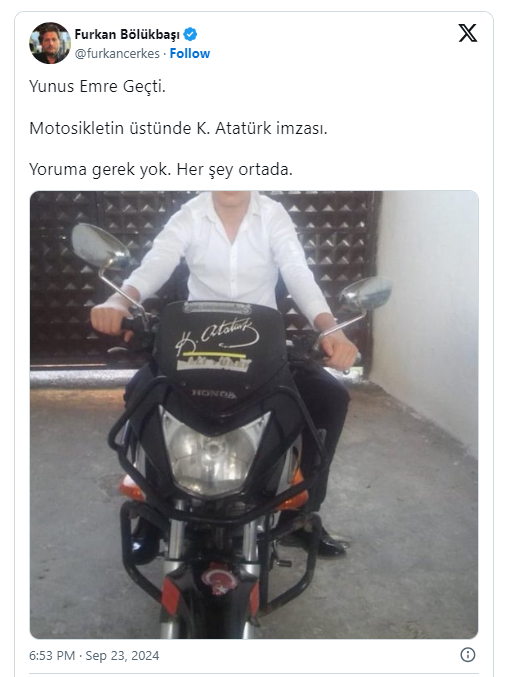Open the Furkan Bölükbaşı display name link

click(x=127, y=34)
